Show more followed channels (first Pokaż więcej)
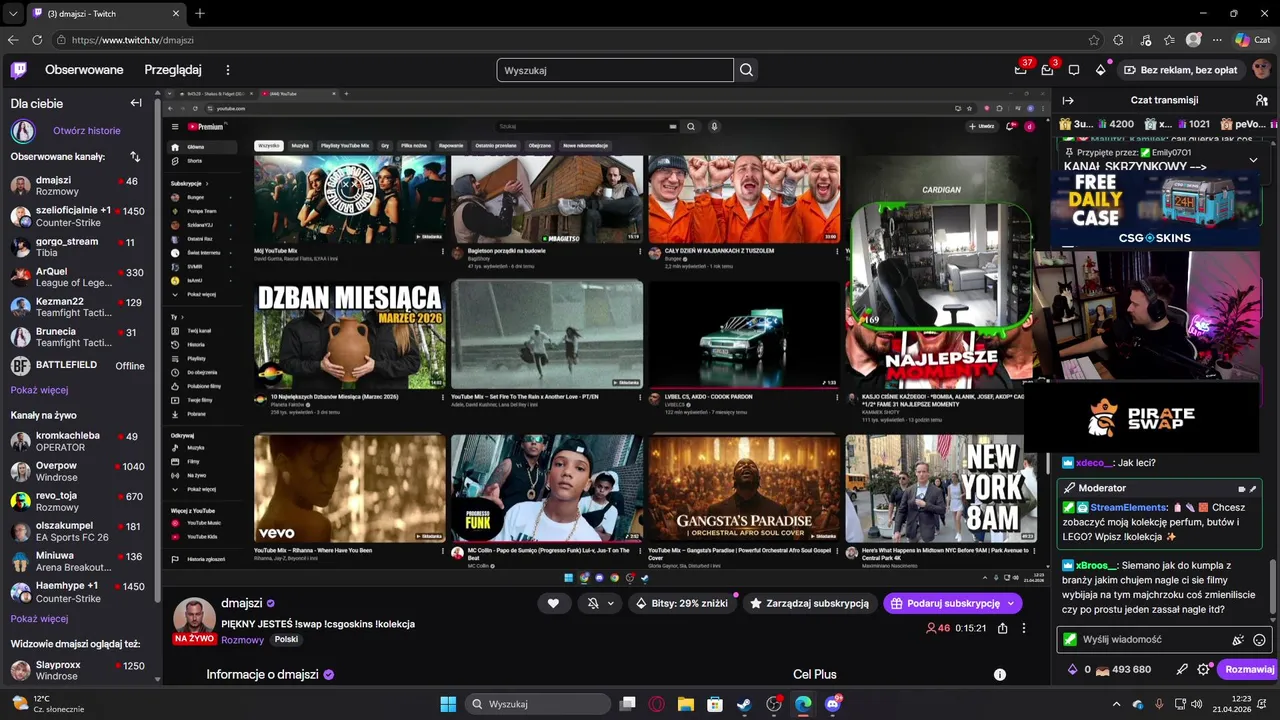Image resolution: width=1280 pixels, height=720 pixels. (x=40, y=390)
